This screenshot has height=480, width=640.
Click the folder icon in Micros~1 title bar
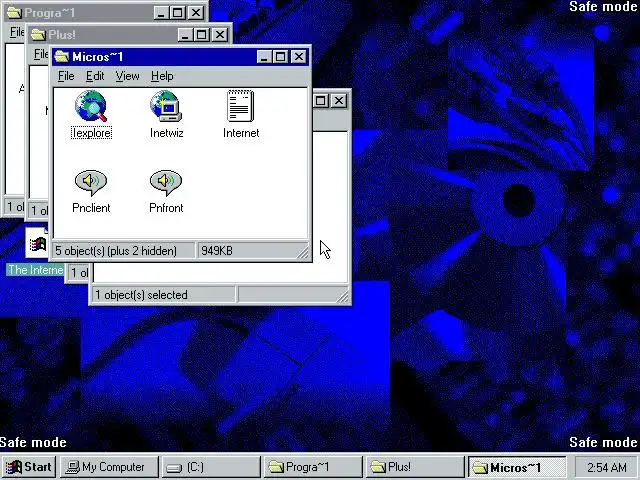[x=62, y=56]
